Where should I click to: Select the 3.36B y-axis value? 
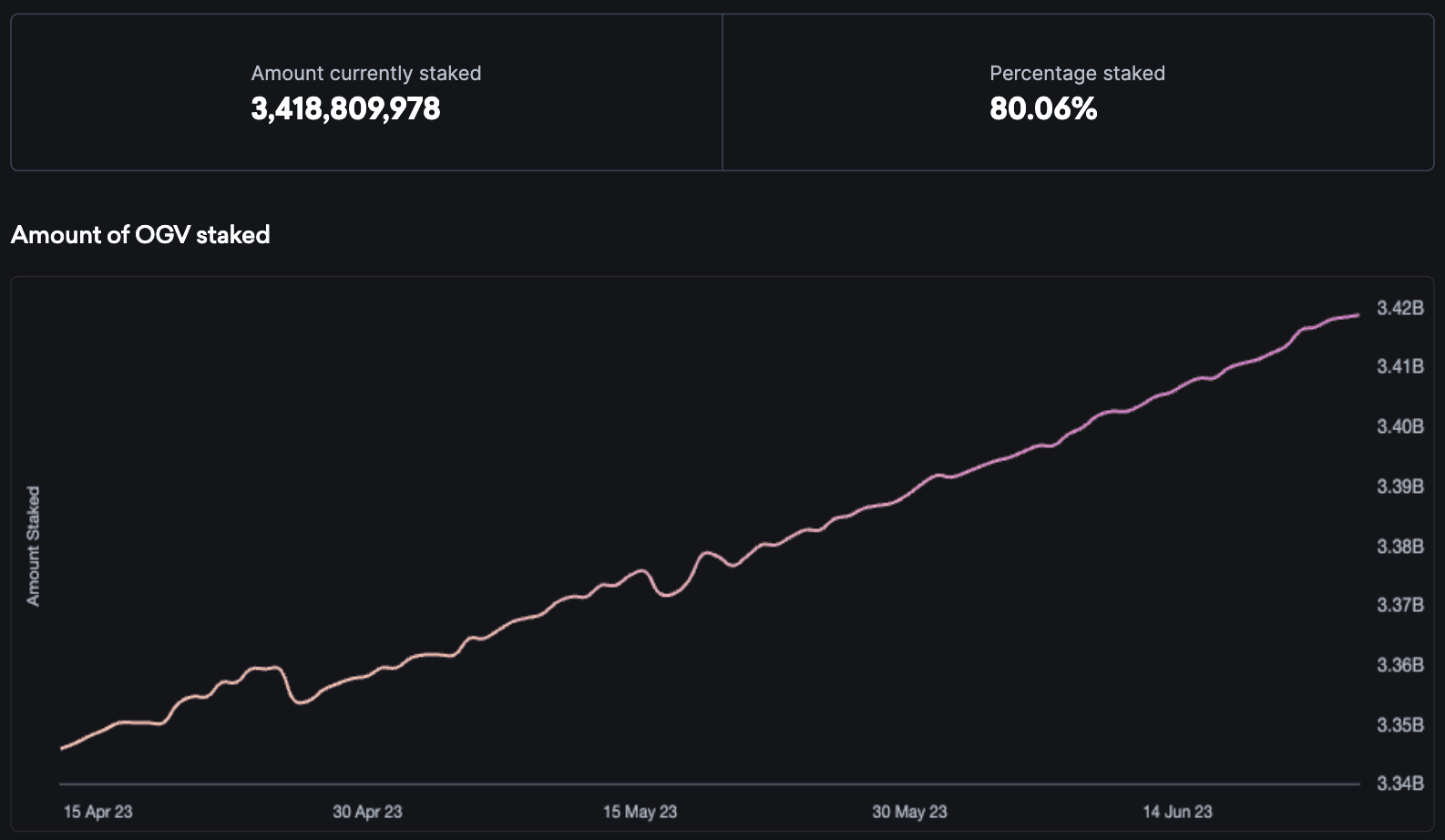pos(1399,665)
